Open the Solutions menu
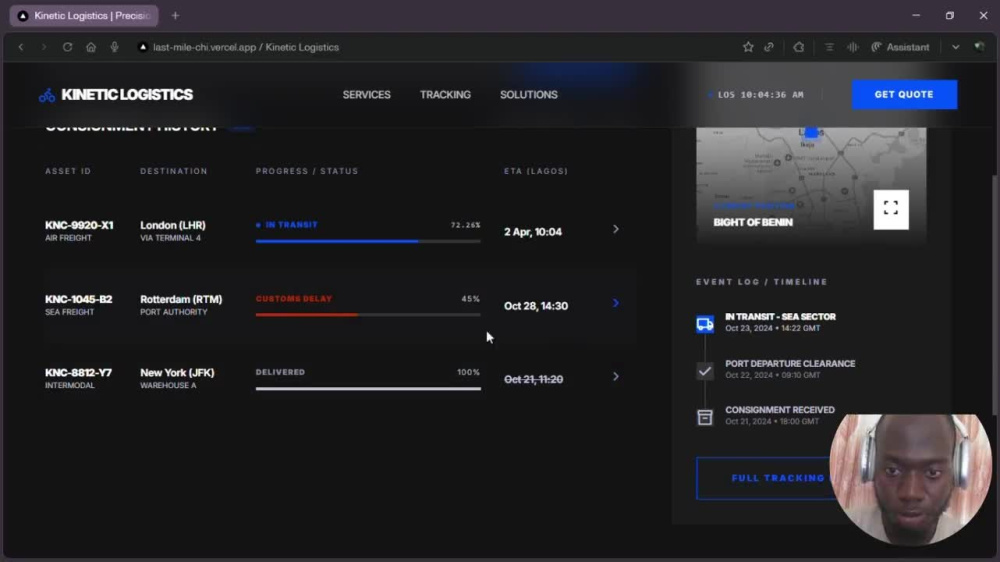The height and width of the screenshot is (562, 1000). point(529,94)
